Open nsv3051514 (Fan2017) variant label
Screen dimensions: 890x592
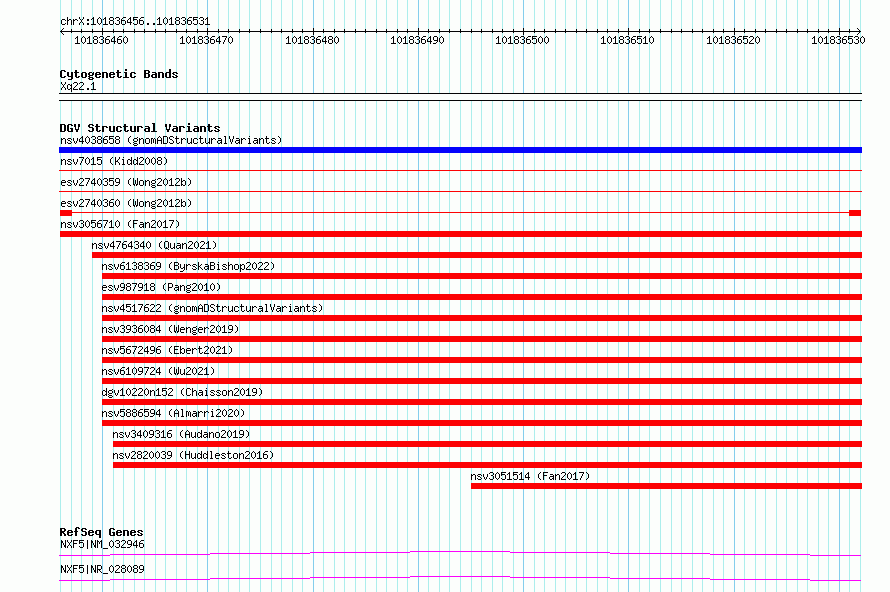530,476
